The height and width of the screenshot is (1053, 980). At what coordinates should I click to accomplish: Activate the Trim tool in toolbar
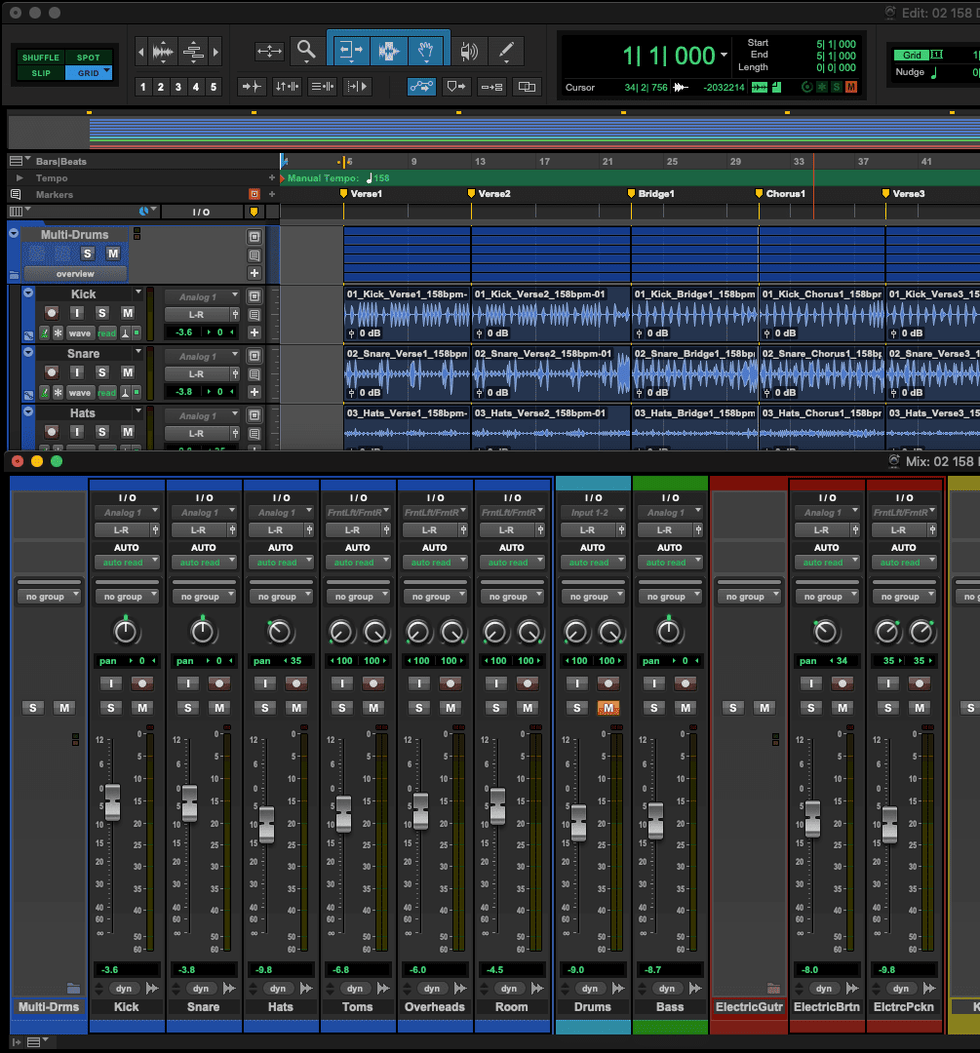click(x=350, y=51)
